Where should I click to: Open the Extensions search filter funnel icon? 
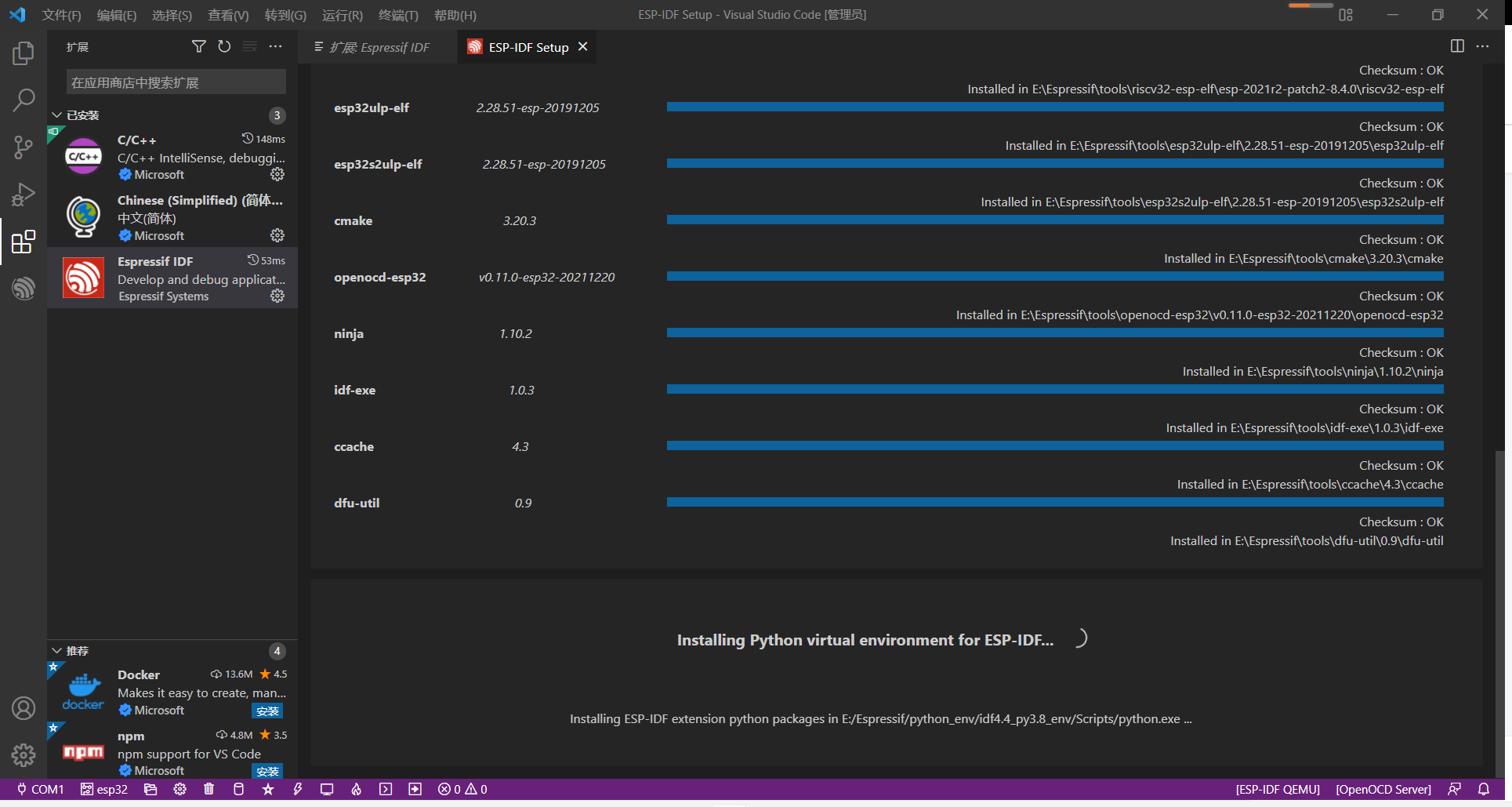tap(198, 46)
